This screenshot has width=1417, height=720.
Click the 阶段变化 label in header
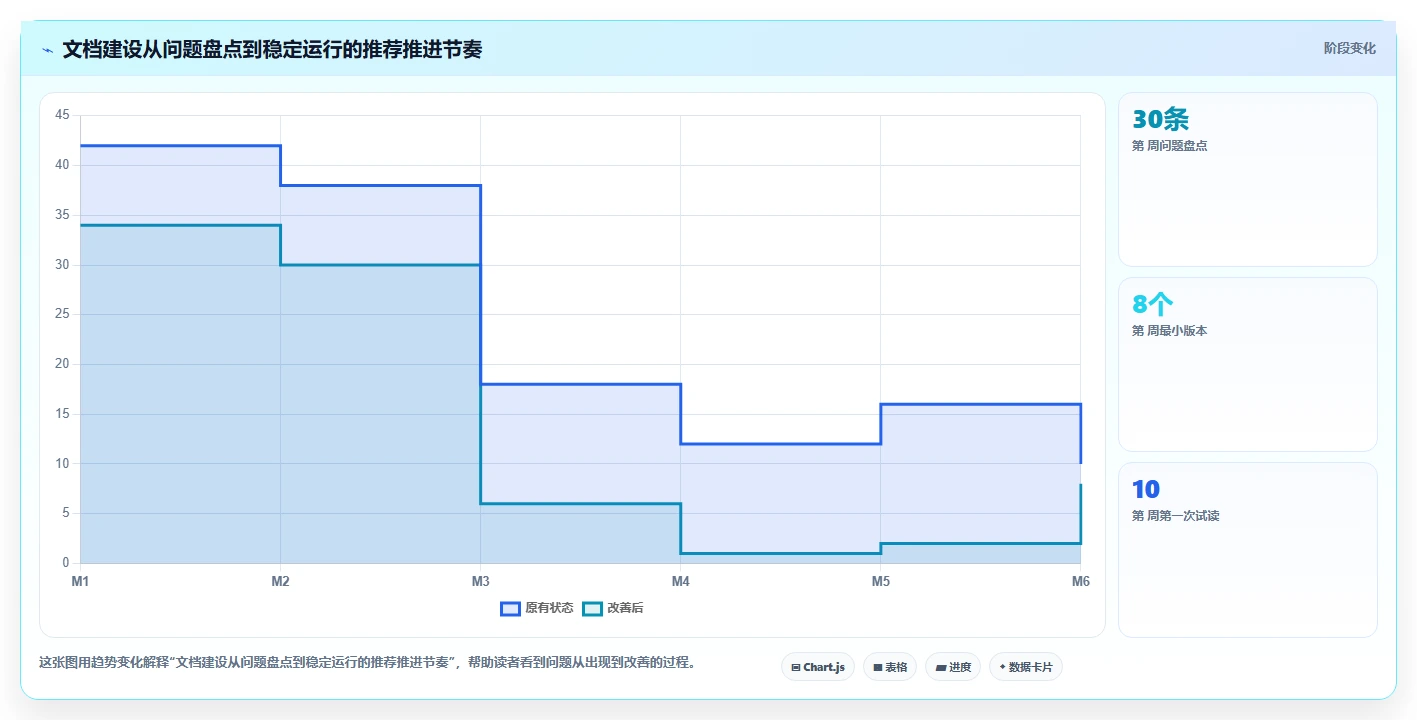tap(1349, 48)
